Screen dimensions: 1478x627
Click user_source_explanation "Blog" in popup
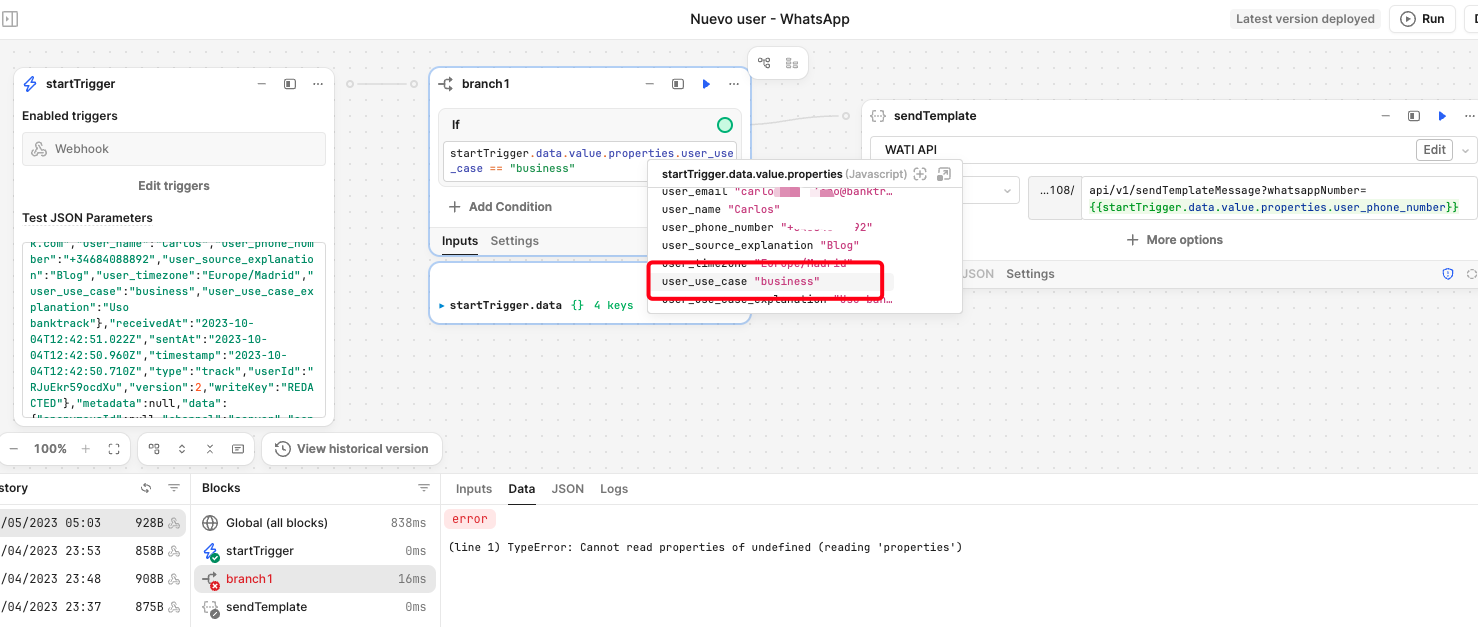(x=760, y=245)
